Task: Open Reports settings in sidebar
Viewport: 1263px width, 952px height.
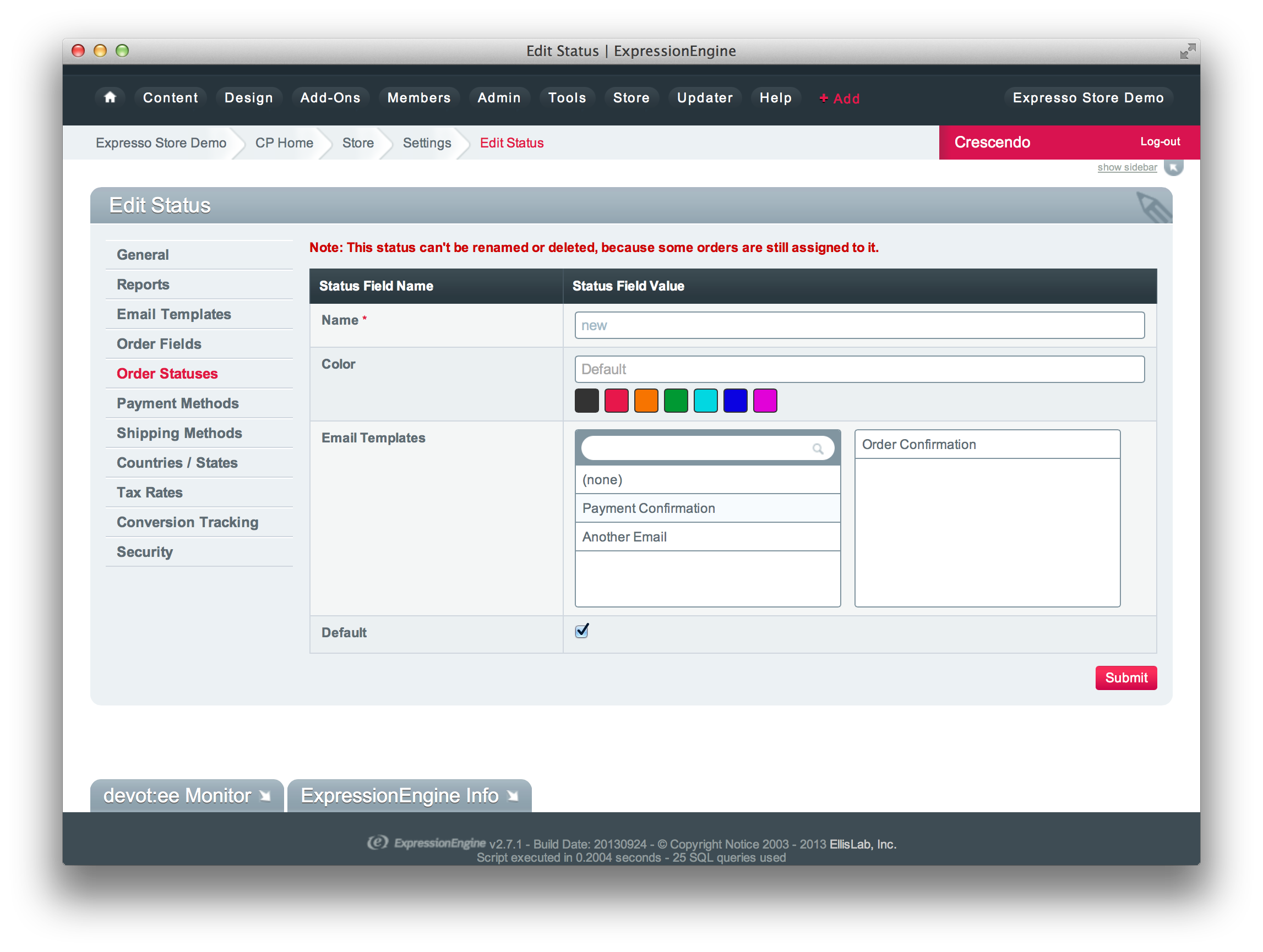Action: [x=199, y=284]
